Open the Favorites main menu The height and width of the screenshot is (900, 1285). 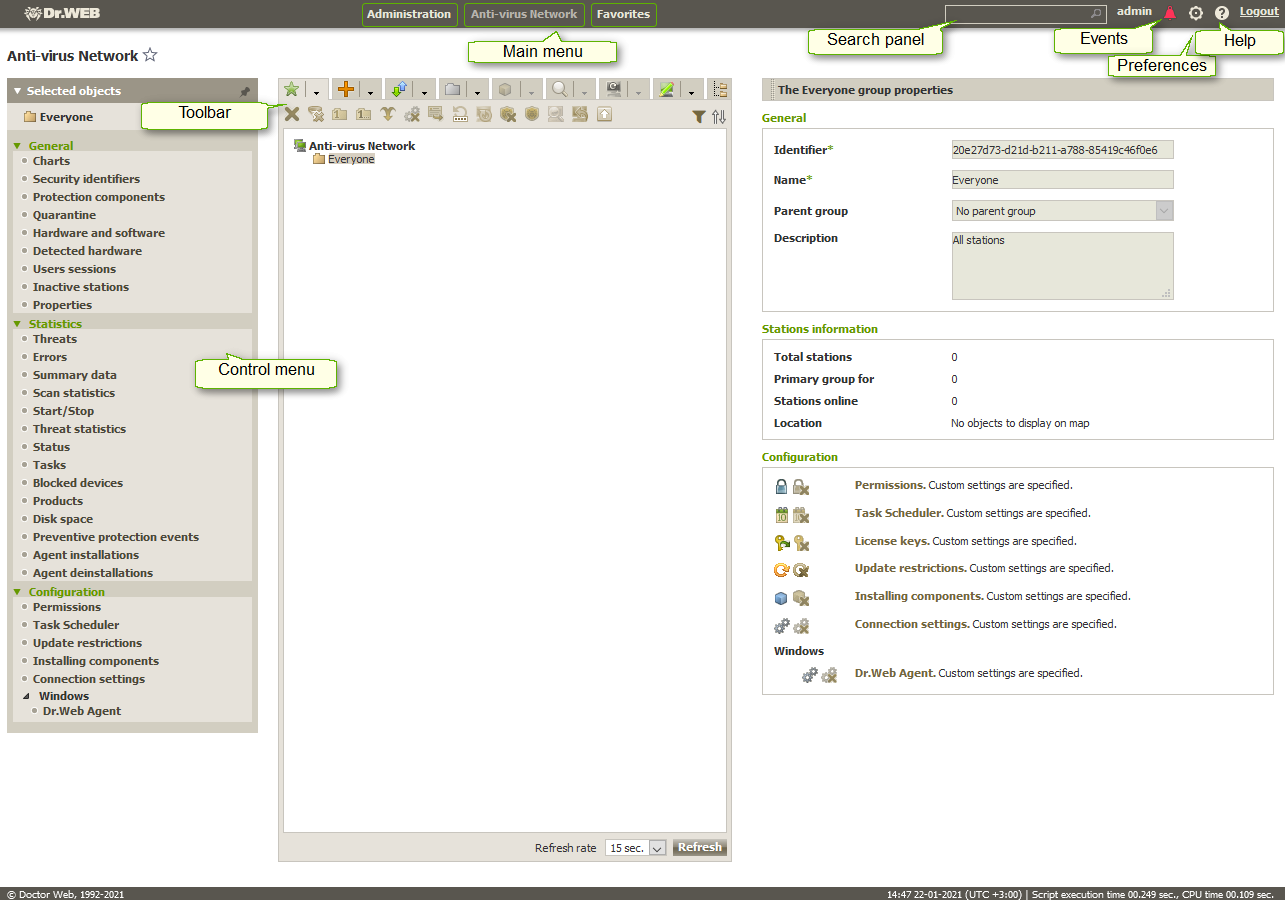click(623, 14)
